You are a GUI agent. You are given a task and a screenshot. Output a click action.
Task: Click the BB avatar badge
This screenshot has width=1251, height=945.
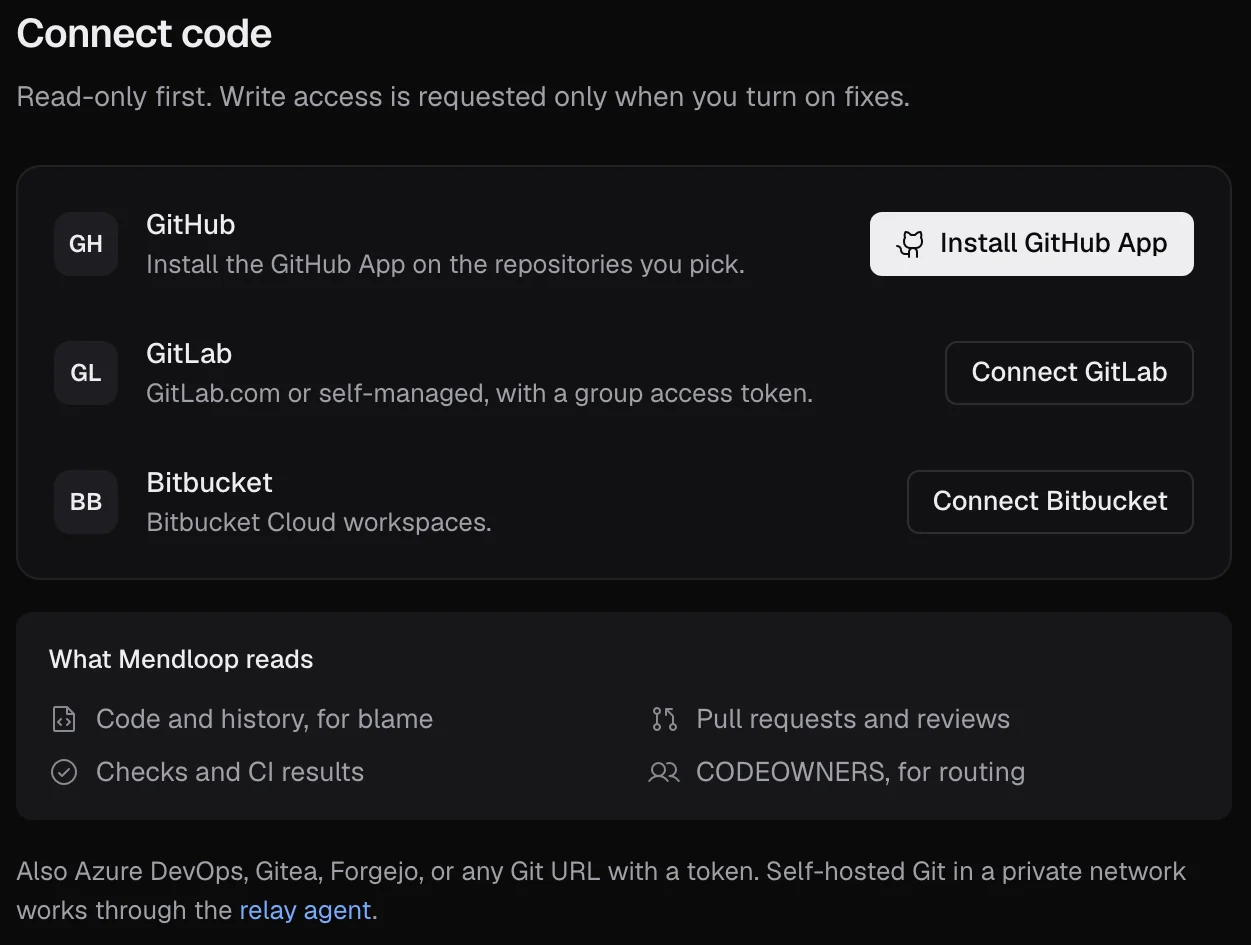coord(86,502)
